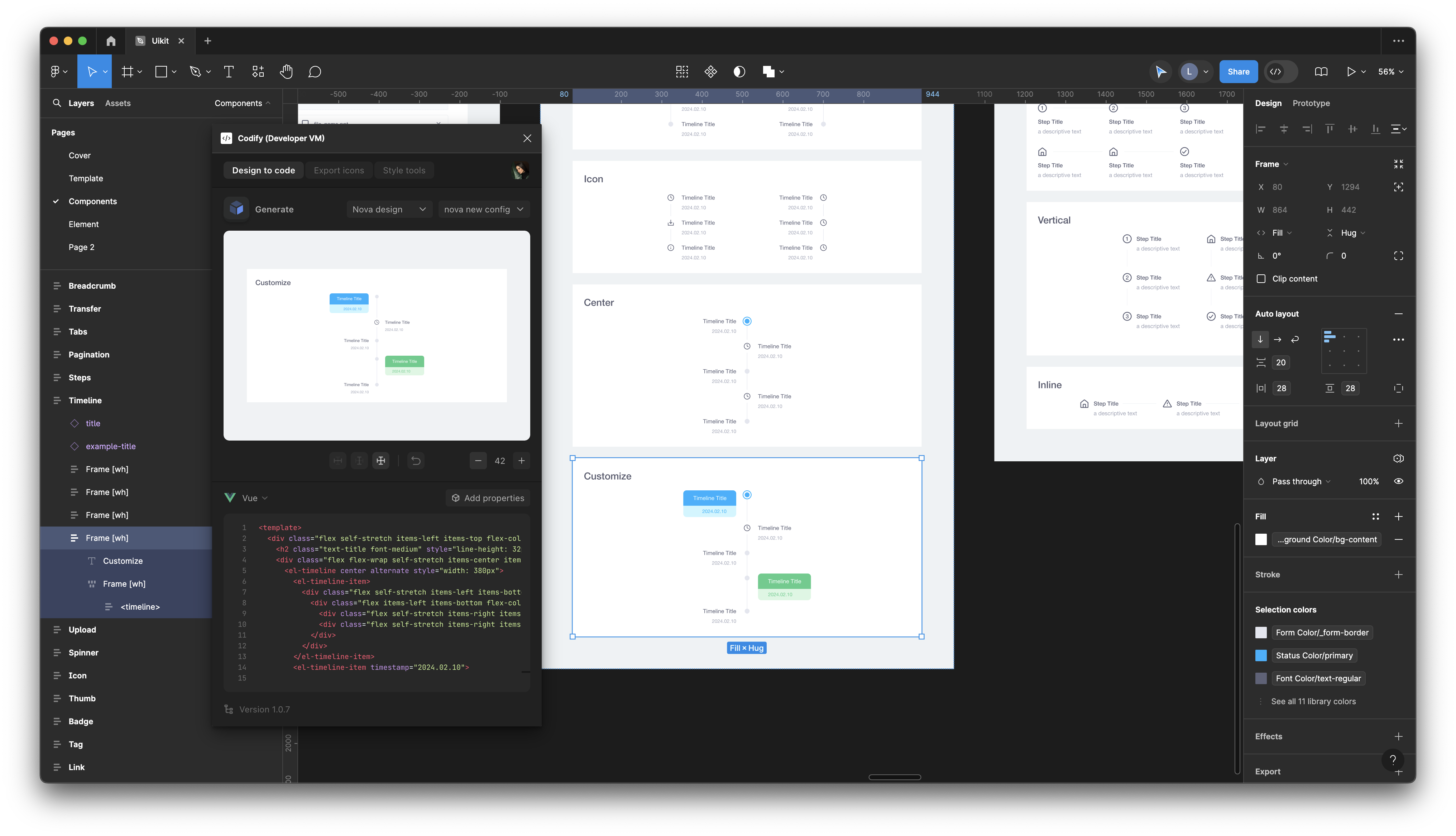Open the library book icon
This screenshot has width=1456, height=836.
click(x=1321, y=72)
